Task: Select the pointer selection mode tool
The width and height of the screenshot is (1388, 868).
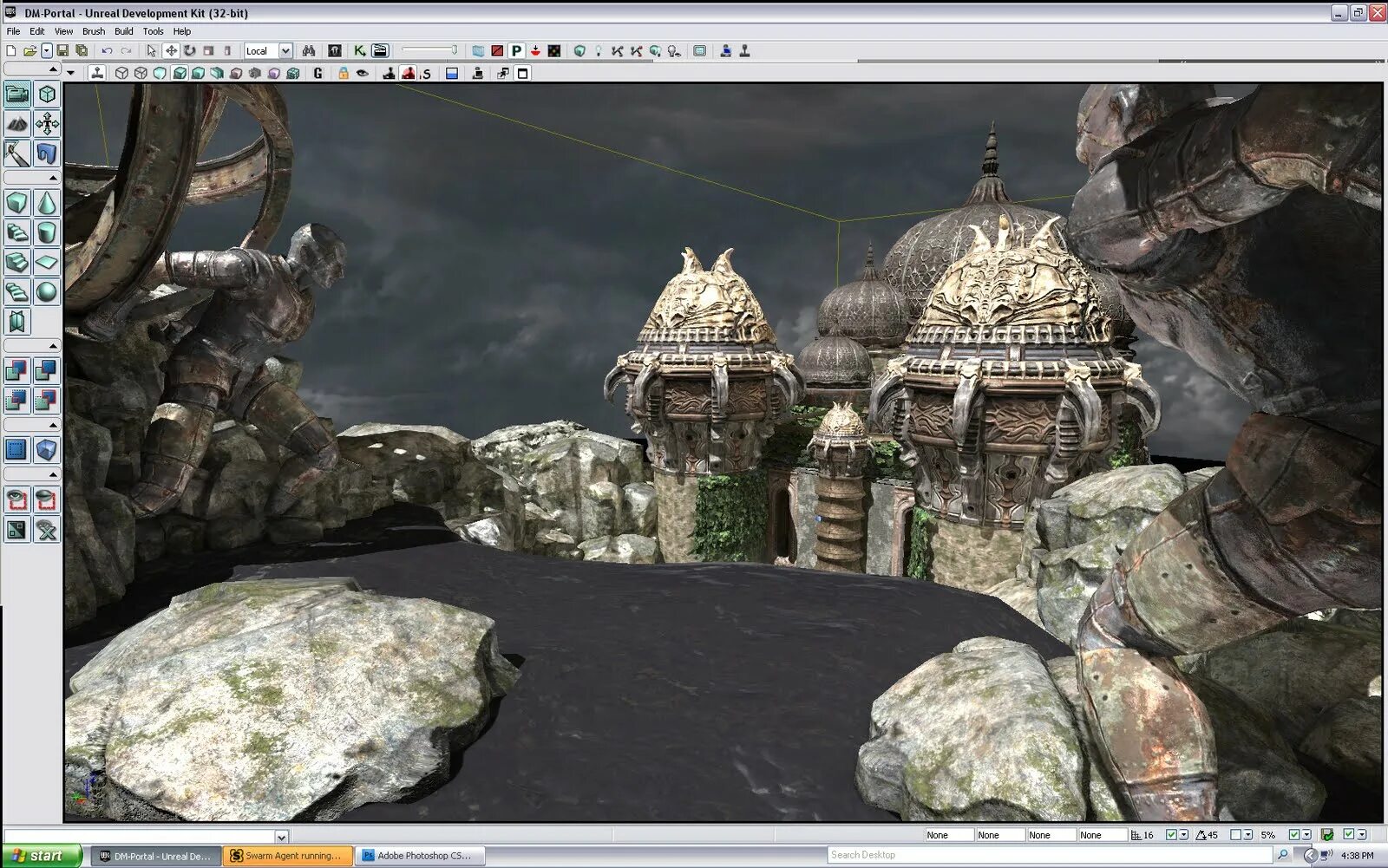Action: point(151,51)
